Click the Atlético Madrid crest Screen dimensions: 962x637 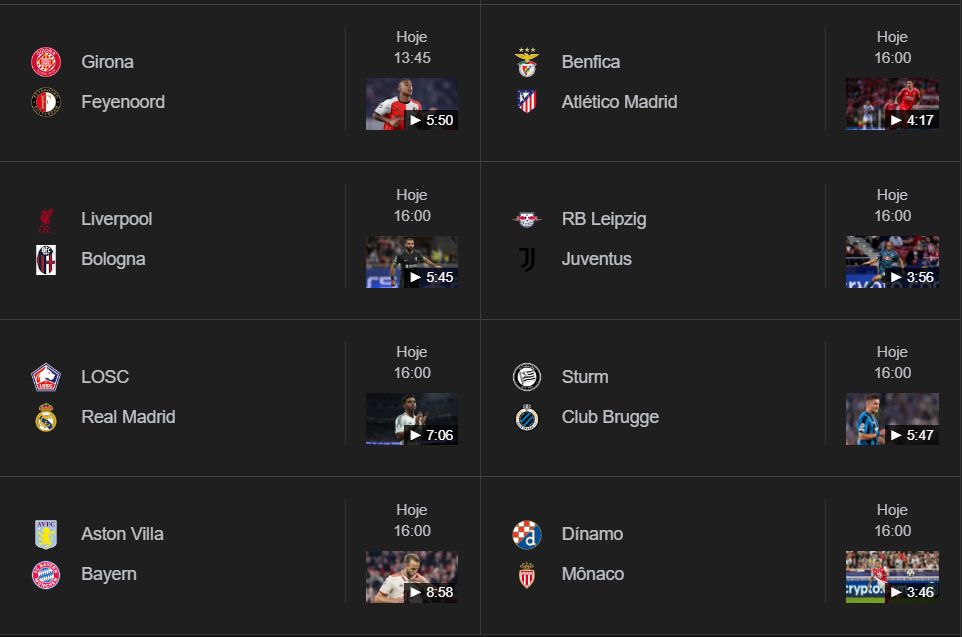[527, 102]
